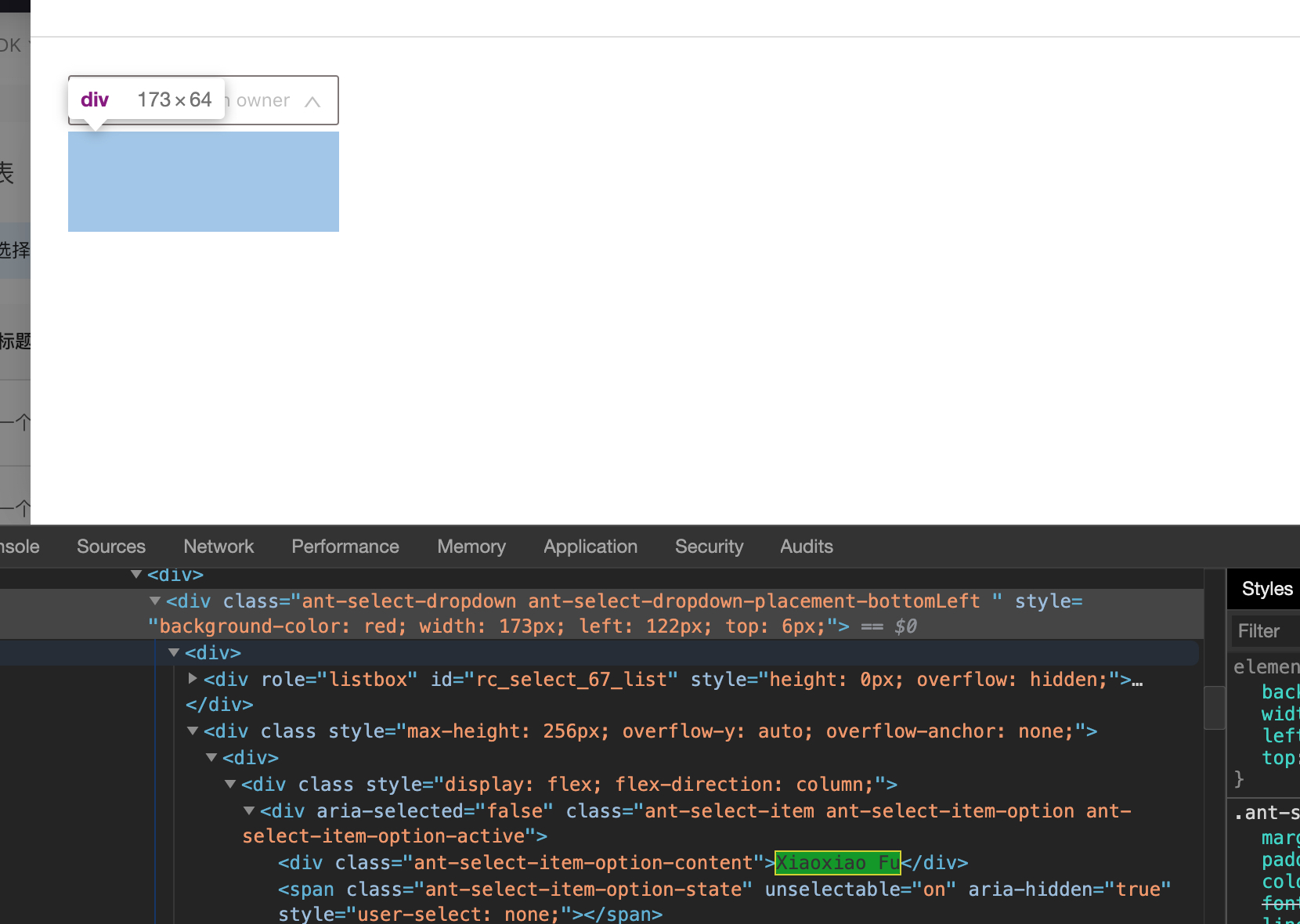The width and height of the screenshot is (1300, 924).
Task: Open the Memory panel
Action: [x=471, y=546]
